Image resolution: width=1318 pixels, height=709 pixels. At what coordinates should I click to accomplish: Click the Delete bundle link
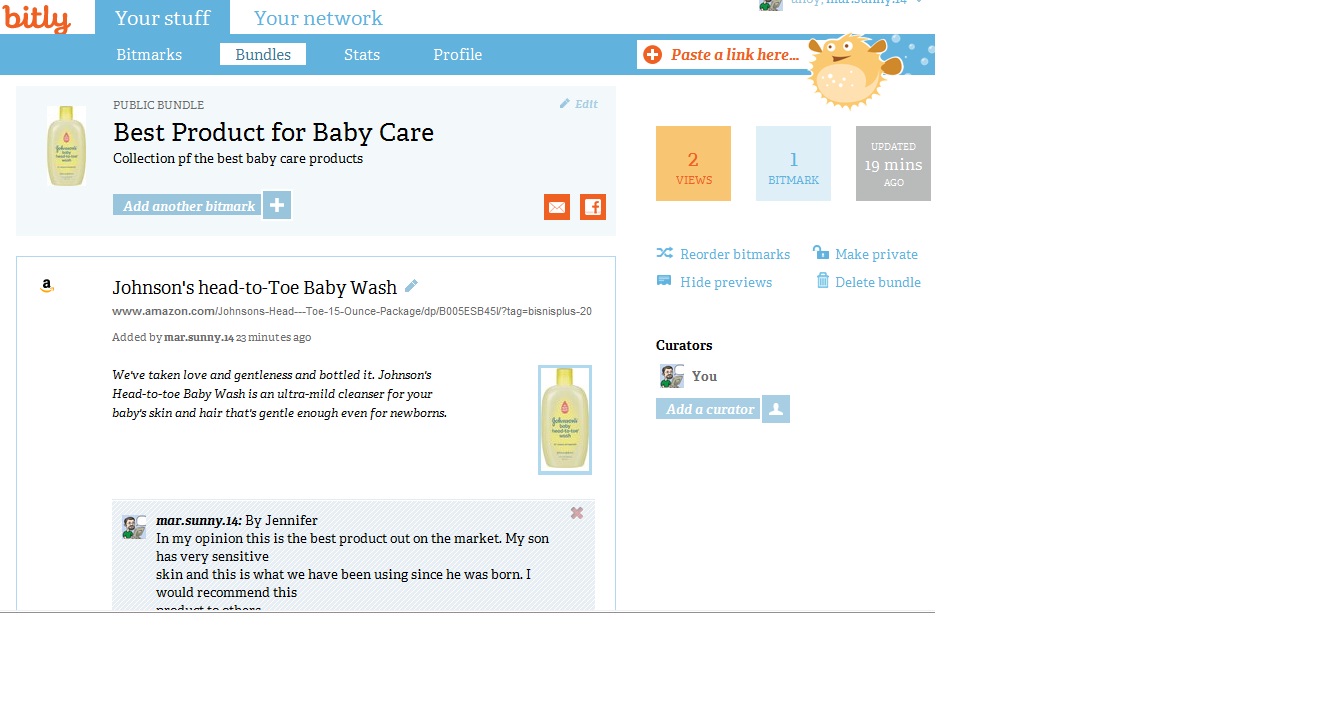(878, 282)
